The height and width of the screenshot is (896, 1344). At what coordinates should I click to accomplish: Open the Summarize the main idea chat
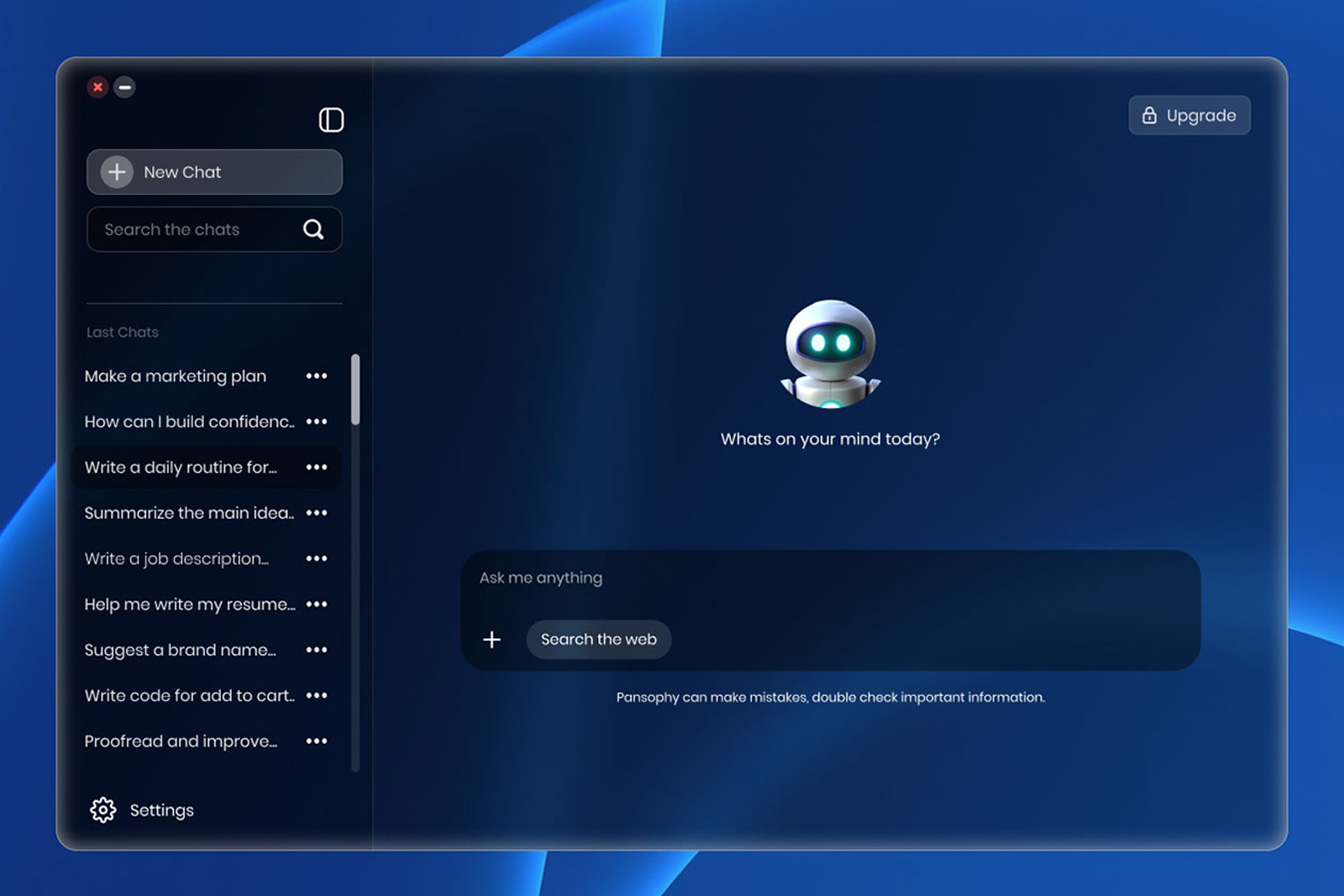pos(188,512)
